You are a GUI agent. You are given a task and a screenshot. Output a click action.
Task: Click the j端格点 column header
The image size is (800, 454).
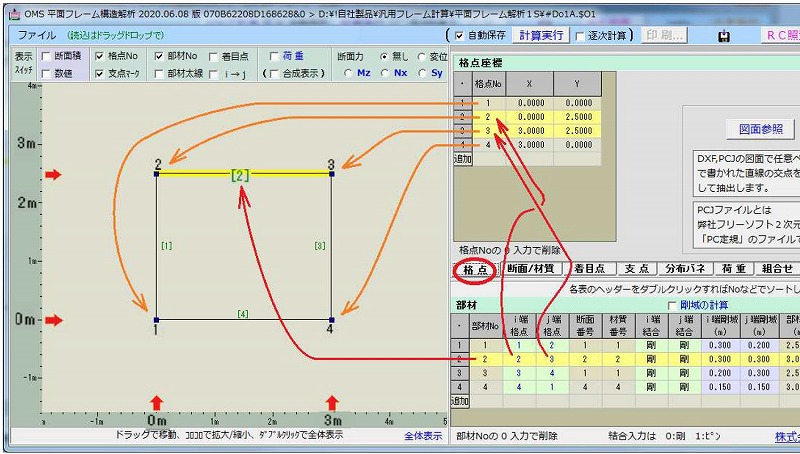point(552,325)
